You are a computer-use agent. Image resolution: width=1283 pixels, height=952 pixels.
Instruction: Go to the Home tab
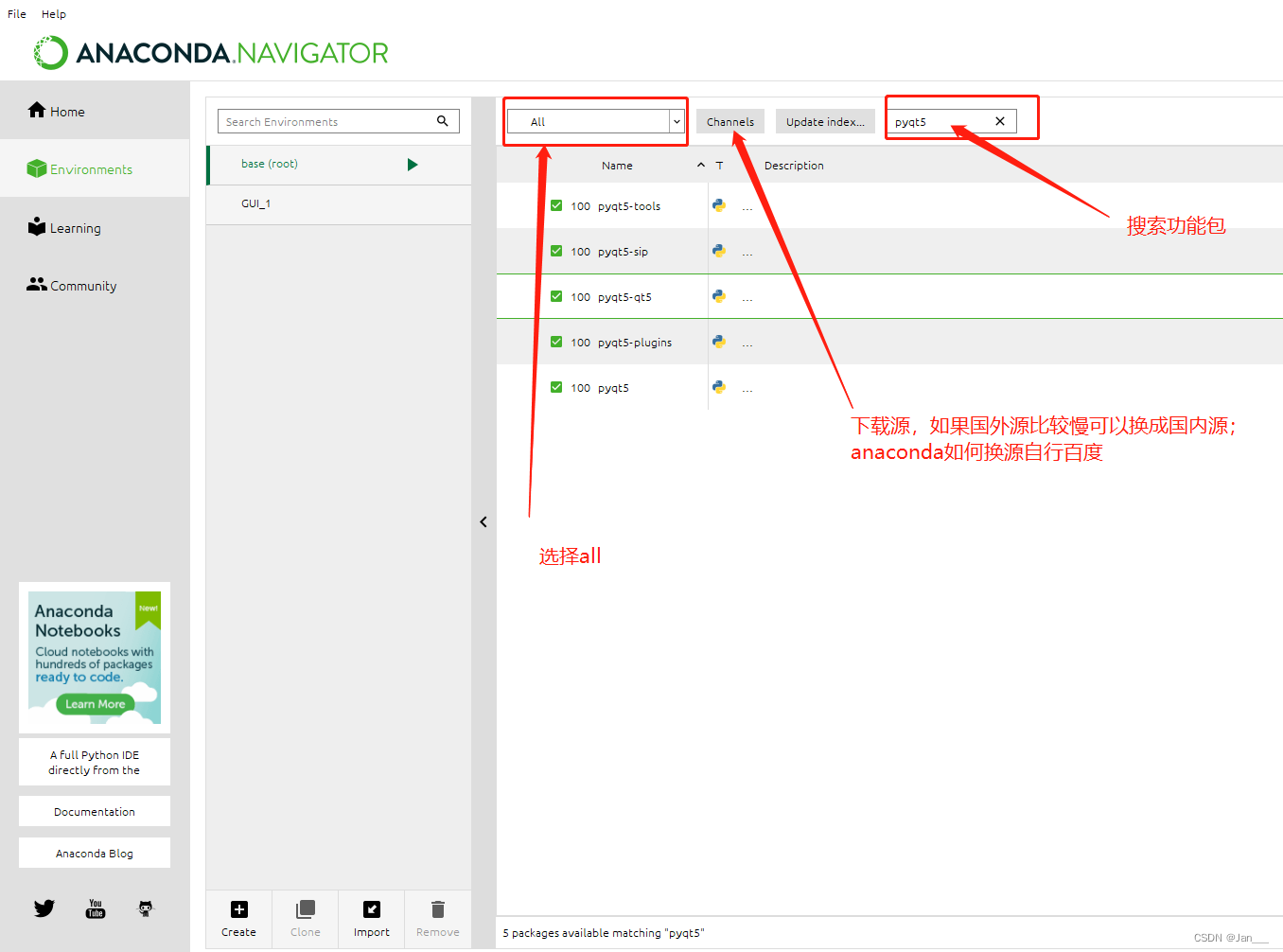click(x=95, y=111)
